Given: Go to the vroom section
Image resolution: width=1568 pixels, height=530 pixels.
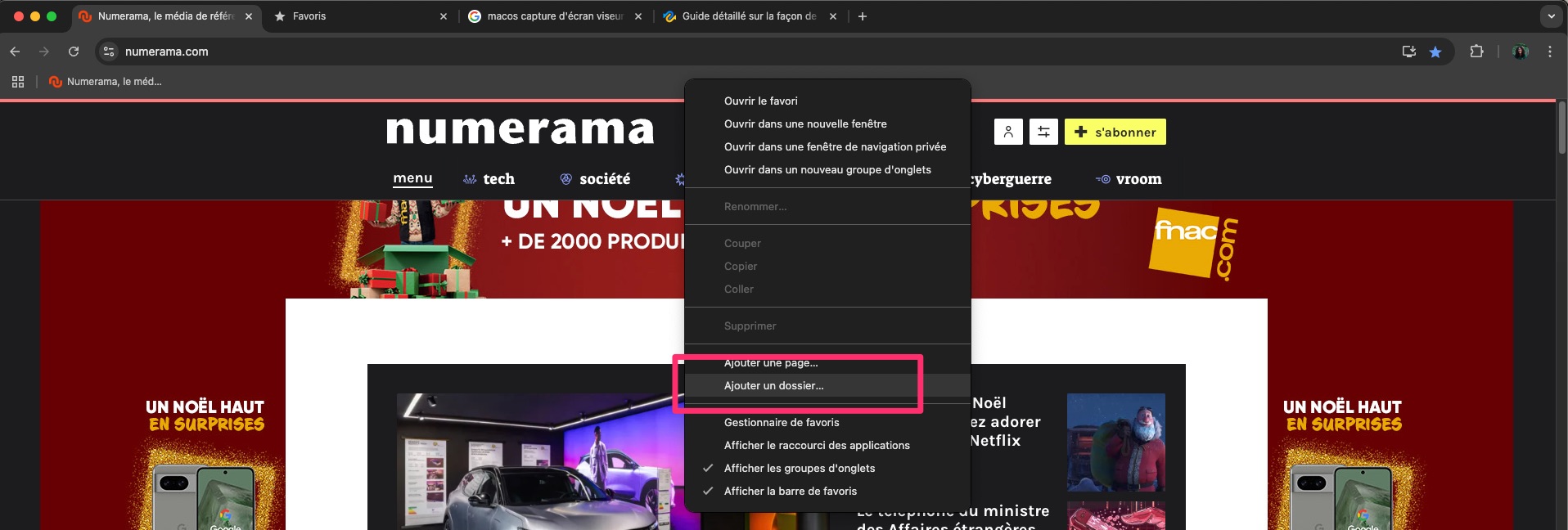Looking at the screenshot, I should (x=1129, y=179).
